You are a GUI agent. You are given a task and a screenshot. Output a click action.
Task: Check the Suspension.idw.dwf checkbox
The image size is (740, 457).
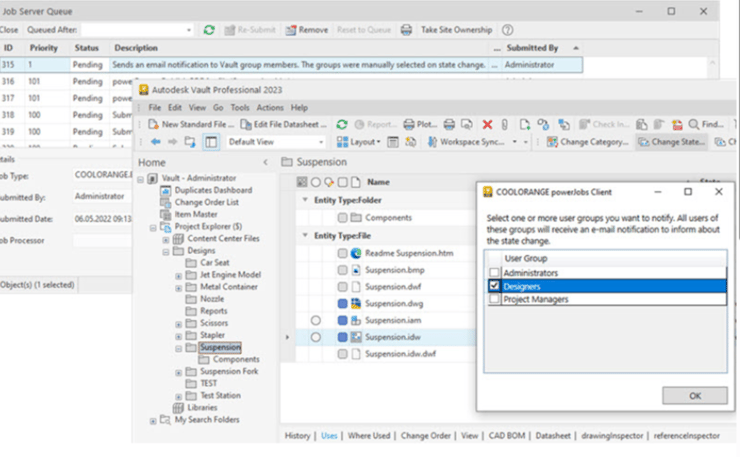(x=343, y=354)
